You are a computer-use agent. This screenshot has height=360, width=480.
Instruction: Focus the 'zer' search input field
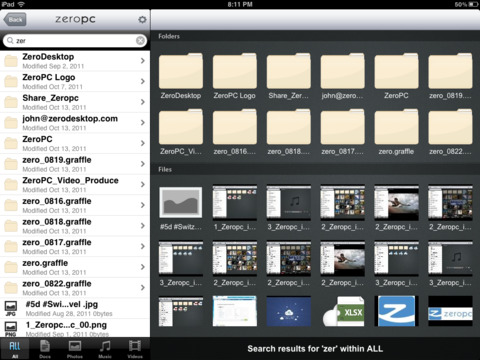(75, 41)
